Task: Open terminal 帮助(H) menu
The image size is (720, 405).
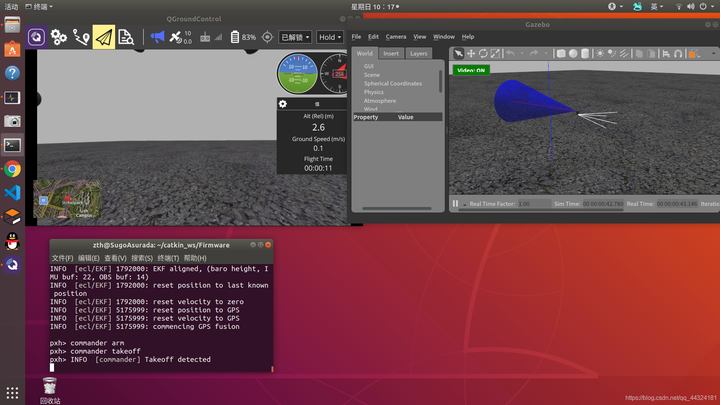Action: click(195, 258)
